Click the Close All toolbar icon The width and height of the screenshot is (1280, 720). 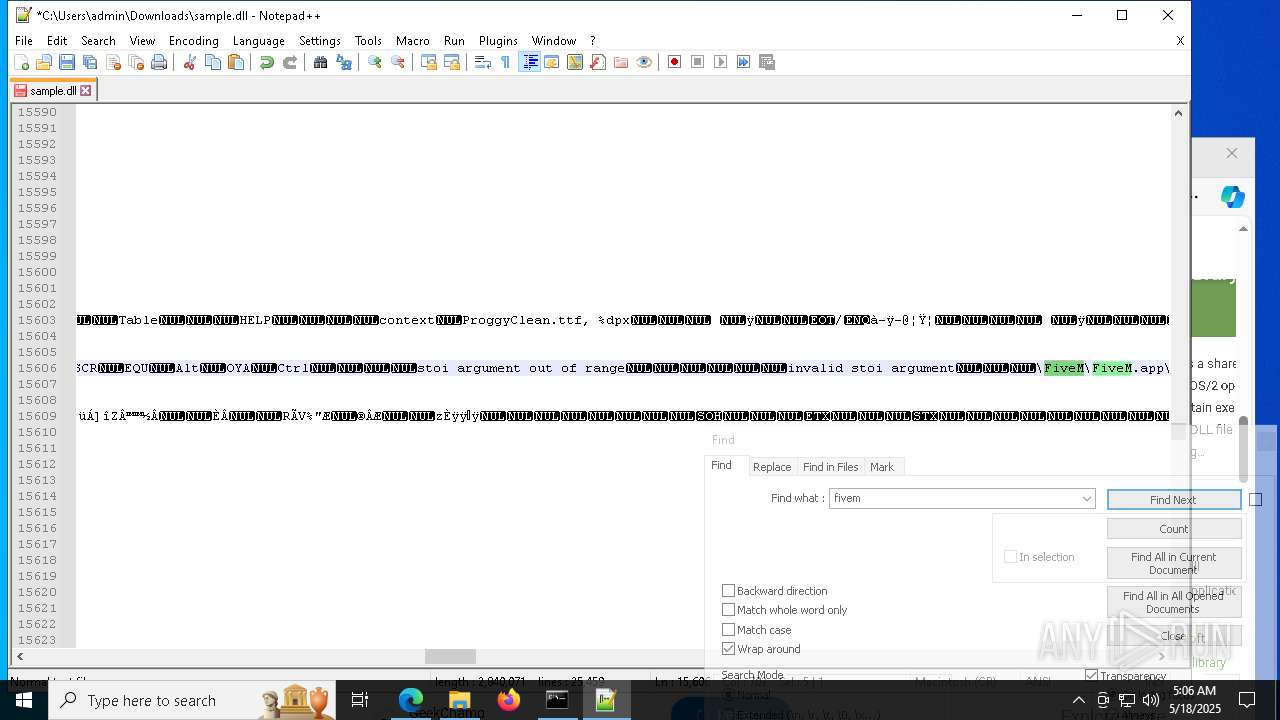click(x=136, y=62)
